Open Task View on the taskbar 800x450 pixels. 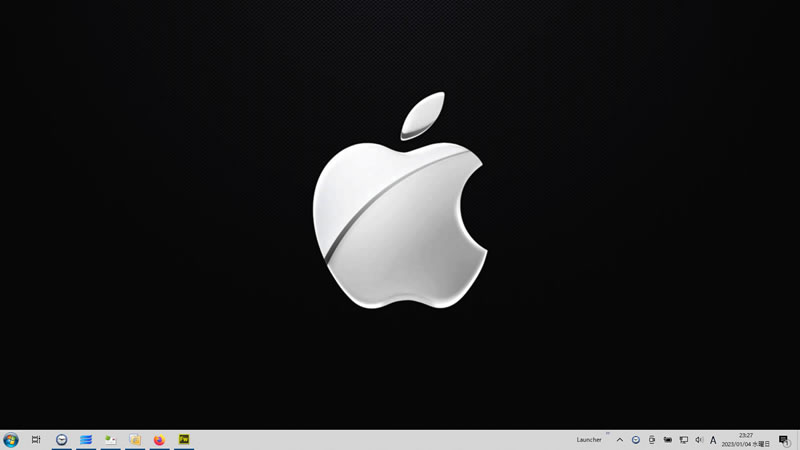[36, 439]
